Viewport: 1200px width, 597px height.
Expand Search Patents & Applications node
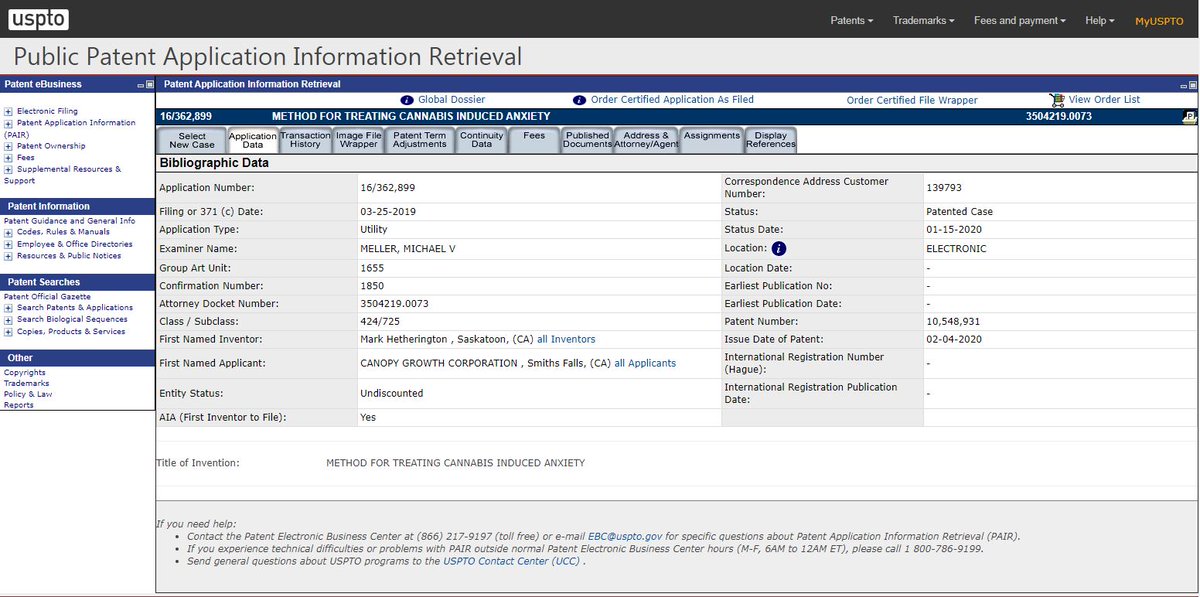click(x=8, y=308)
